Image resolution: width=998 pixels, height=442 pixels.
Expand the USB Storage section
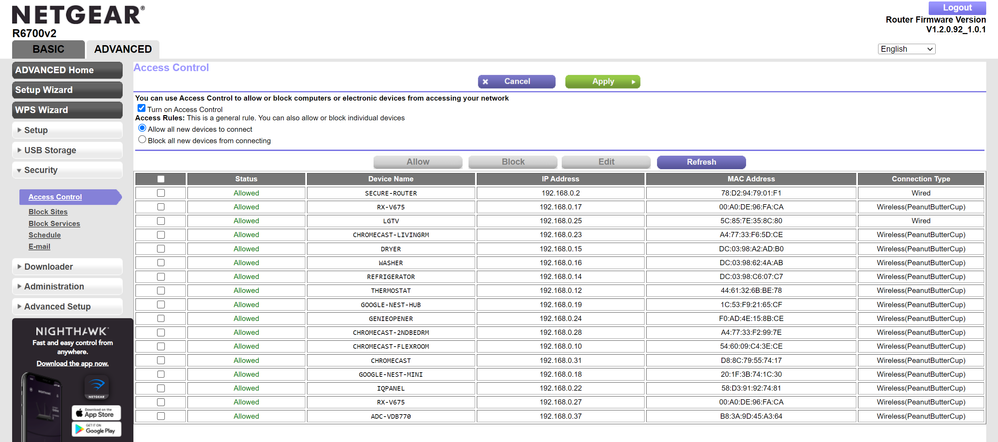pyautogui.click(x=67, y=150)
